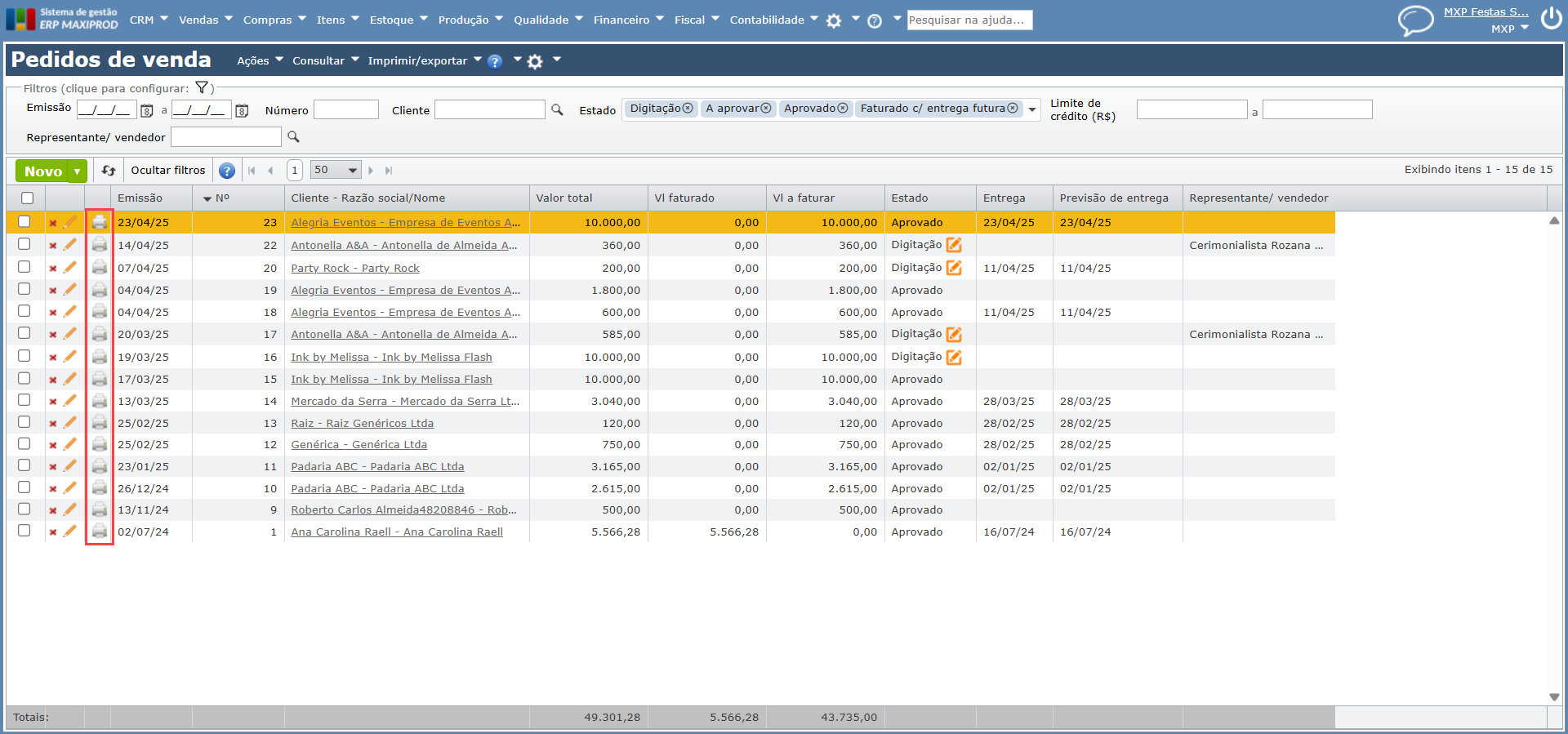
Task: Click the pencil edit icon for order 22
Action: click(70, 245)
